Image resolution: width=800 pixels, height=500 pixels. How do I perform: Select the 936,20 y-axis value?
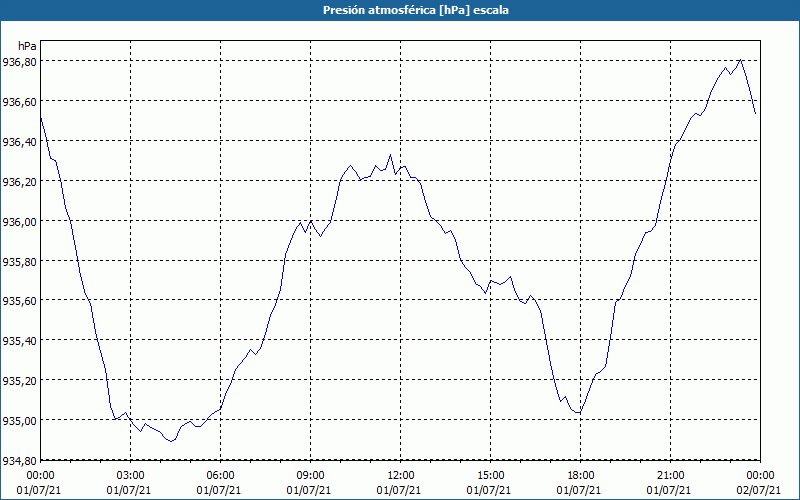pyautogui.click(x=19, y=182)
